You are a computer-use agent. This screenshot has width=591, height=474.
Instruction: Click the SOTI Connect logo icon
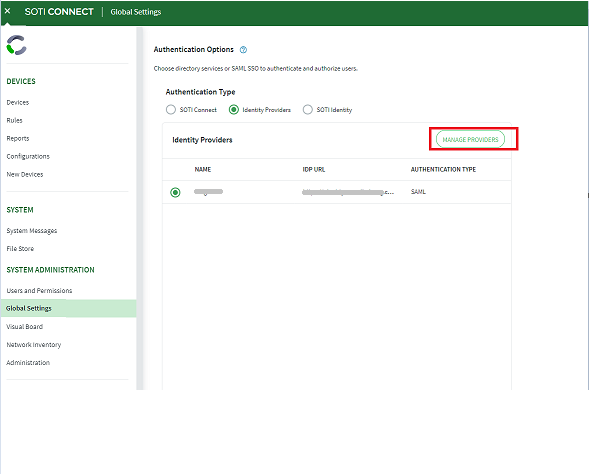tap(17, 45)
